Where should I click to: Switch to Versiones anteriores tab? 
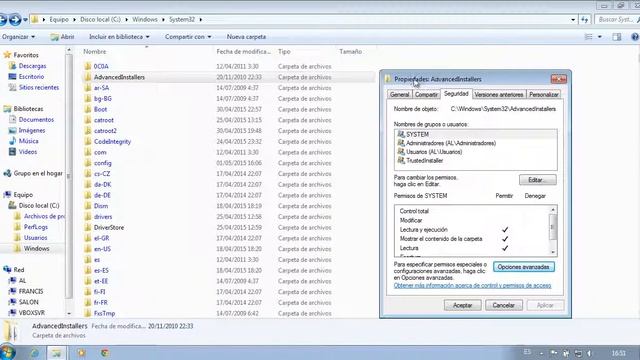pos(499,94)
